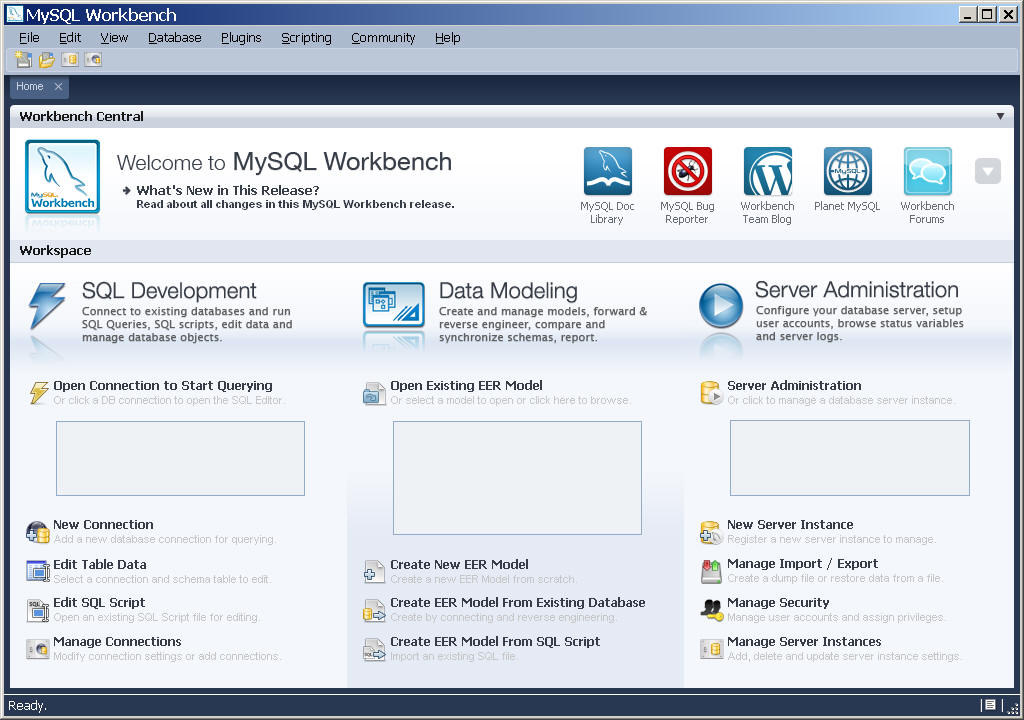Click the Ready status bar text
Image resolution: width=1024 pixels, height=720 pixels.
pyautogui.click(x=27, y=706)
